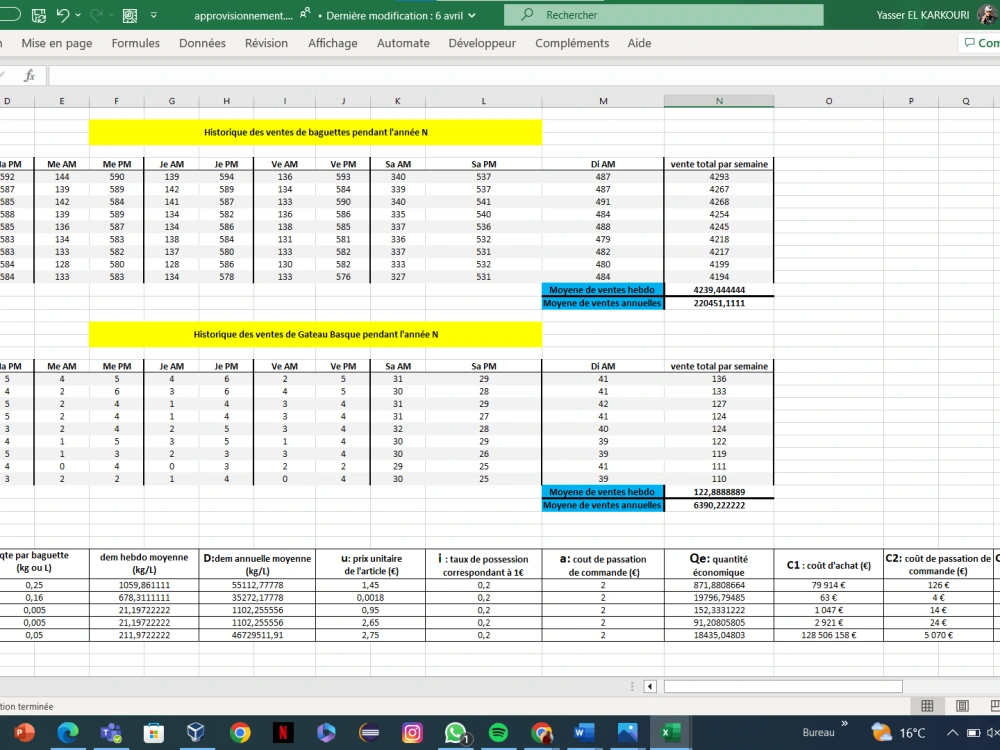
Task: Open the Mise en page tab
Action: [57, 43]
